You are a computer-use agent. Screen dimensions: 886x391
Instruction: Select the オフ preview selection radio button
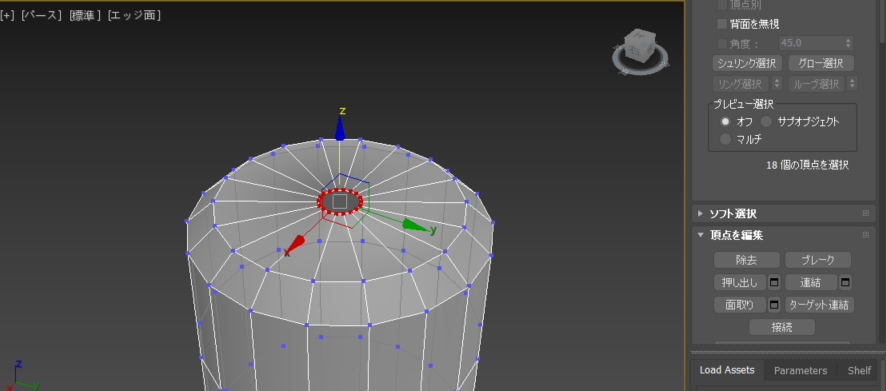[726, 121]
